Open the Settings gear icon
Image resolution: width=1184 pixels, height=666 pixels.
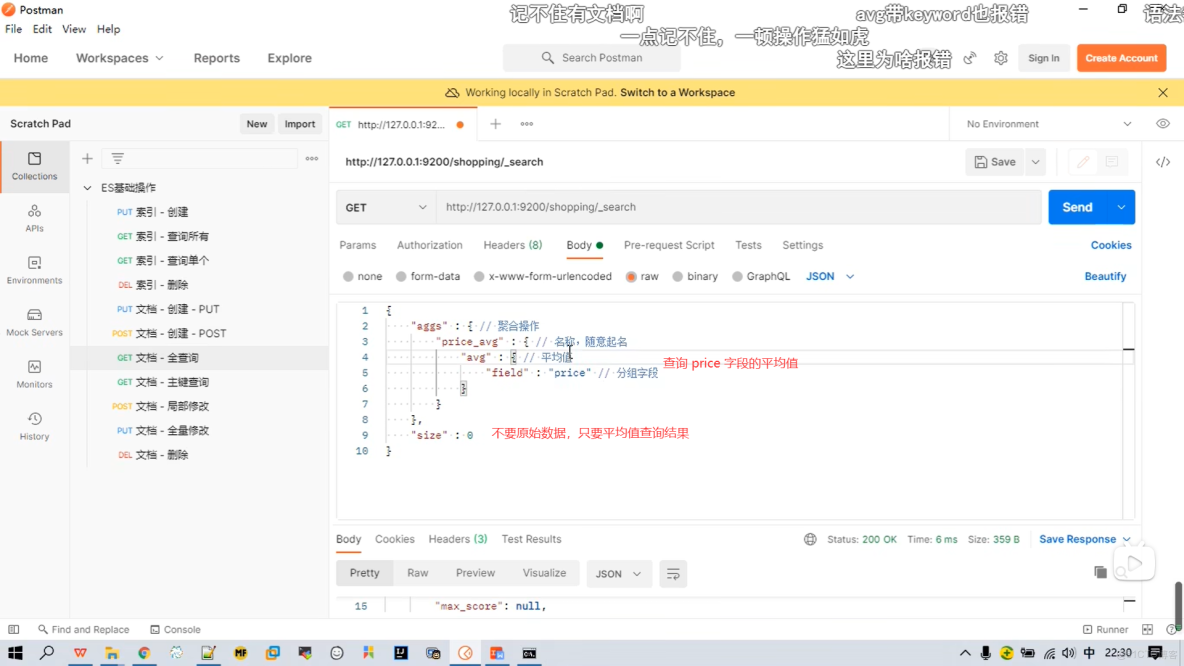(1000, 58)
